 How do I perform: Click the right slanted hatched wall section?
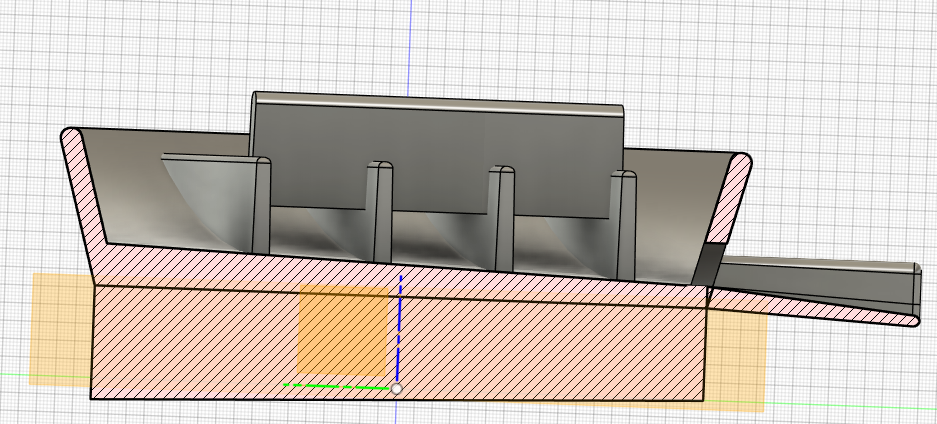(x=730, y=197)
